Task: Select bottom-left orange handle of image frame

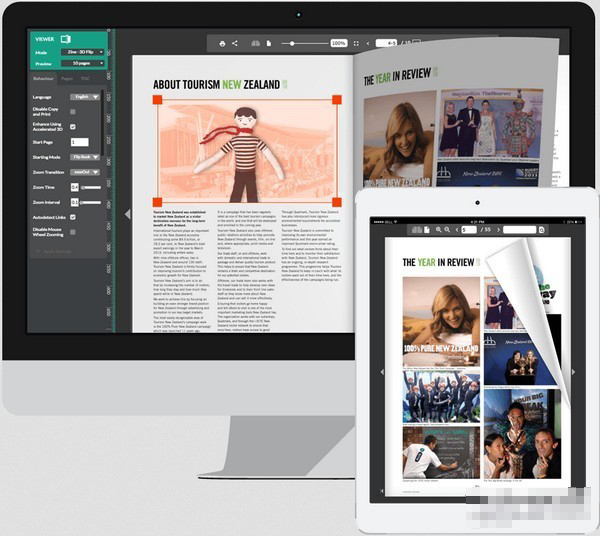Action: click(x=158, y=202)
